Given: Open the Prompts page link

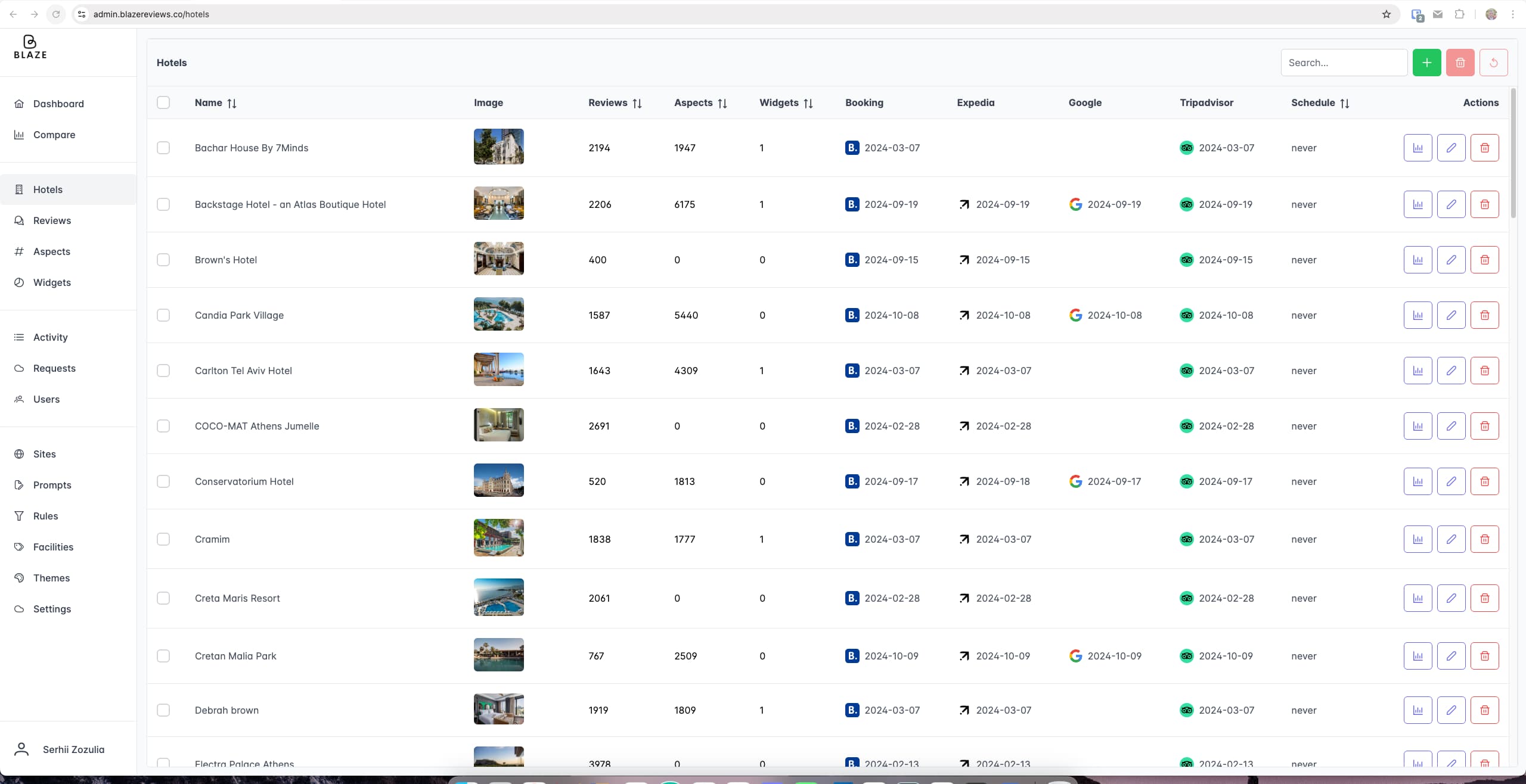Looking at the screenshot, I should tap(52, 485).
